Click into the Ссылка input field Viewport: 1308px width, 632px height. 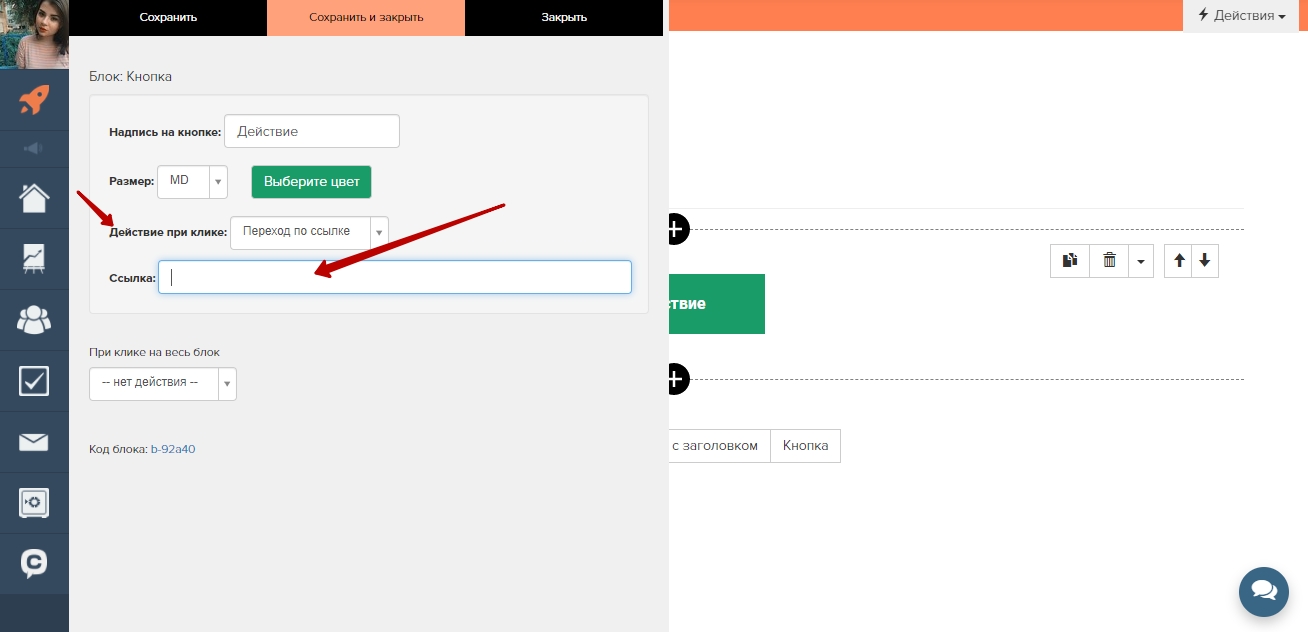coord(395,278)
